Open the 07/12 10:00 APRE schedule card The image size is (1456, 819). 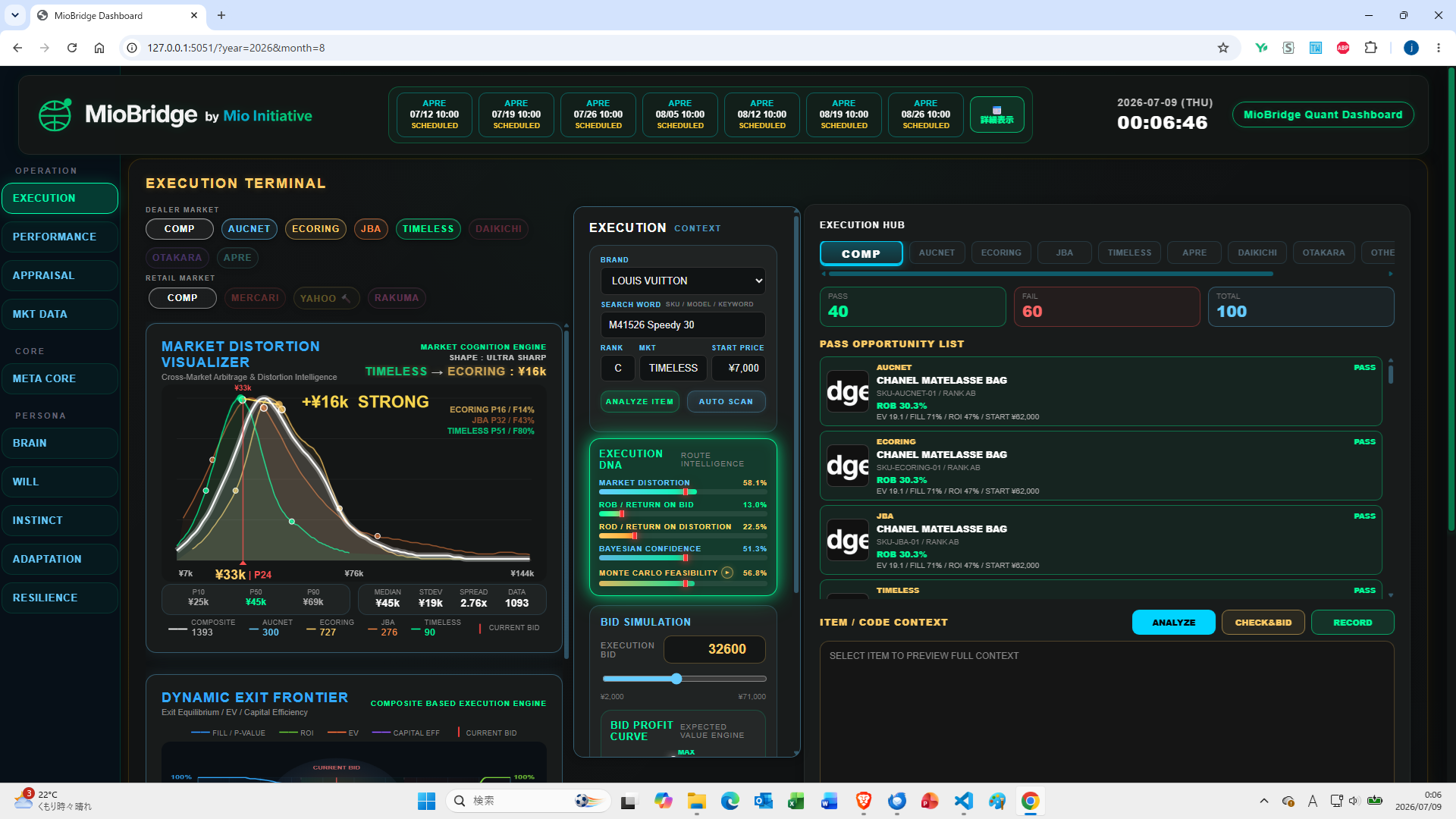pyautogui.click(x=435, y=115)
